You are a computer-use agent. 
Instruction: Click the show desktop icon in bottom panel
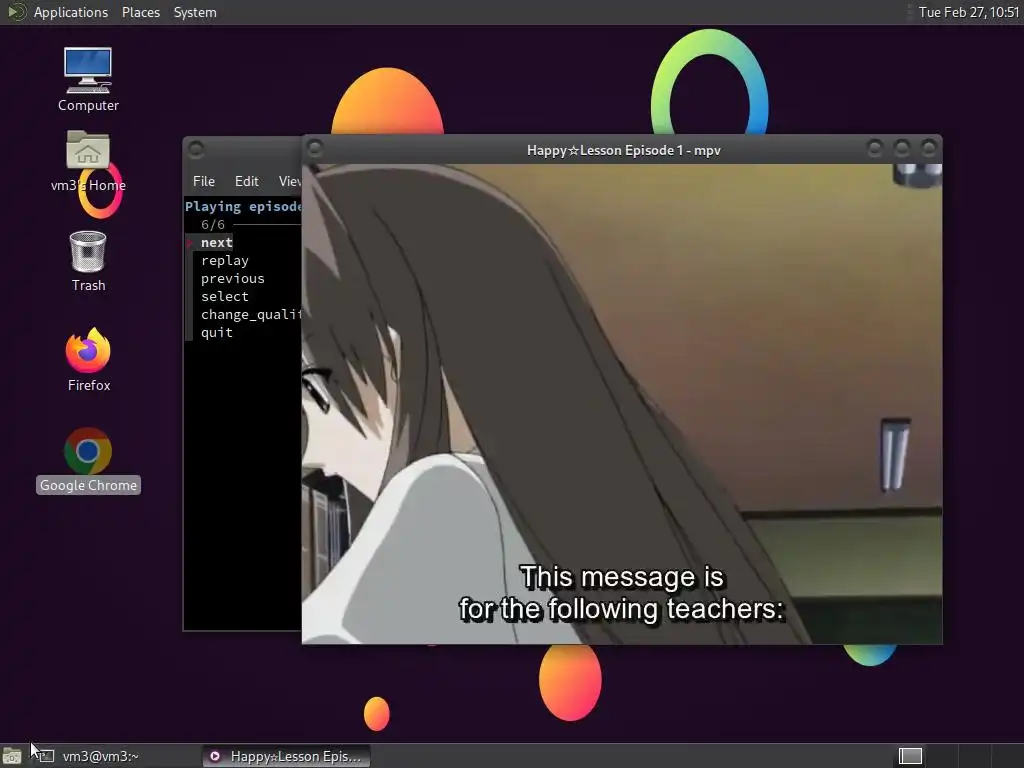[x=12, y=756]
